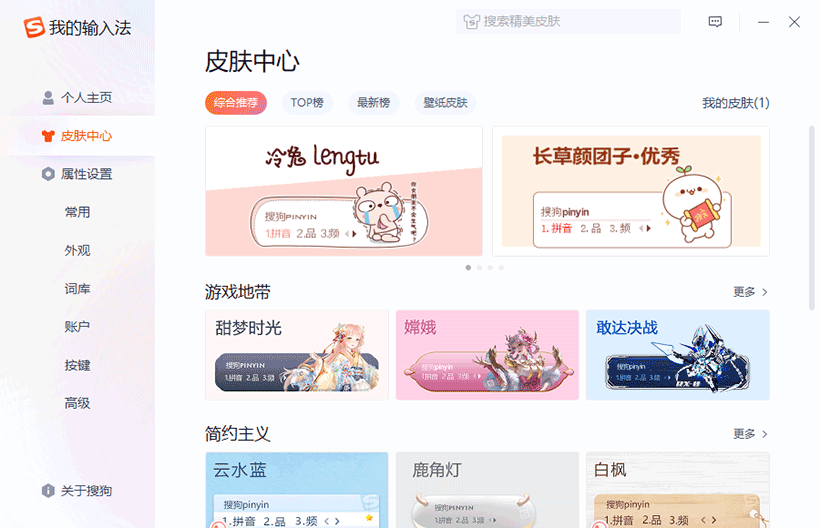Select the first carousel page dot
This screenshot has width=820, height=528.
tap(468, 268)
